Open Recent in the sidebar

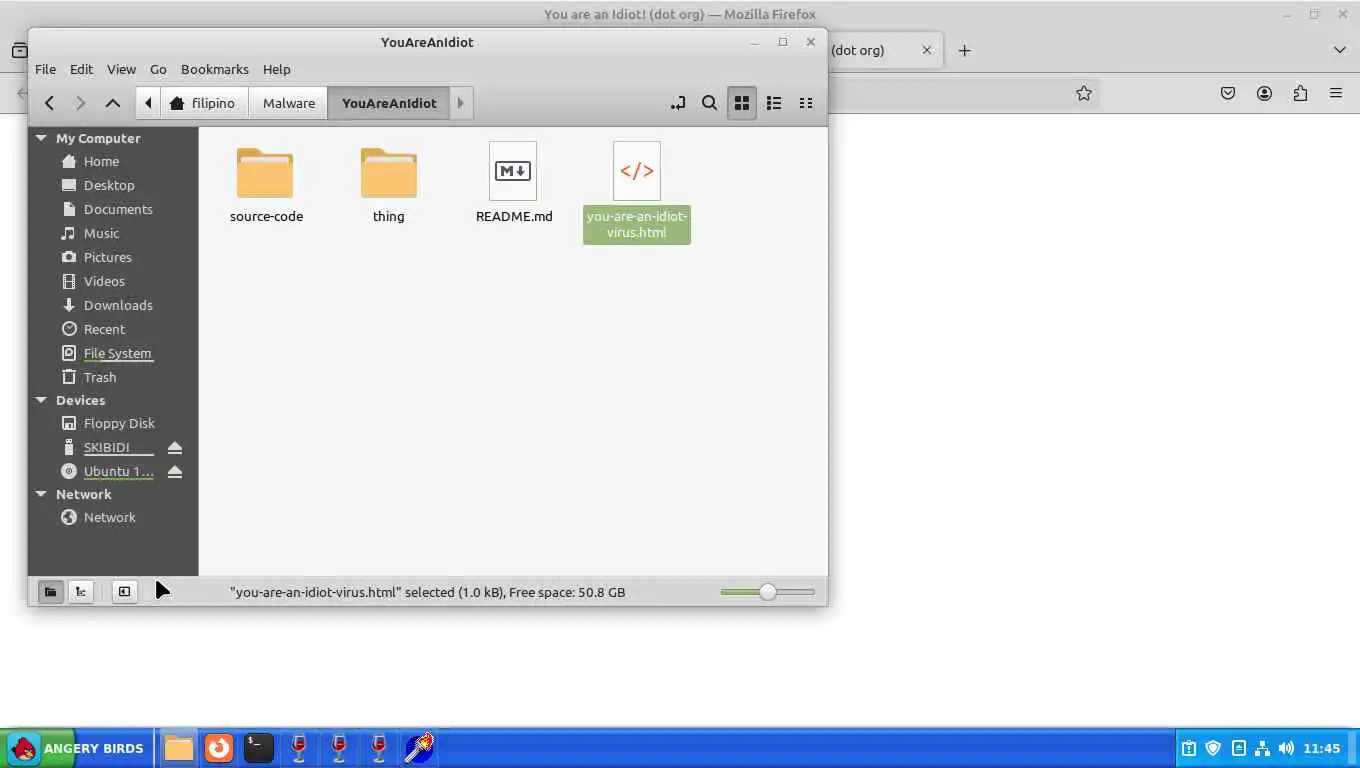(104, 329)
